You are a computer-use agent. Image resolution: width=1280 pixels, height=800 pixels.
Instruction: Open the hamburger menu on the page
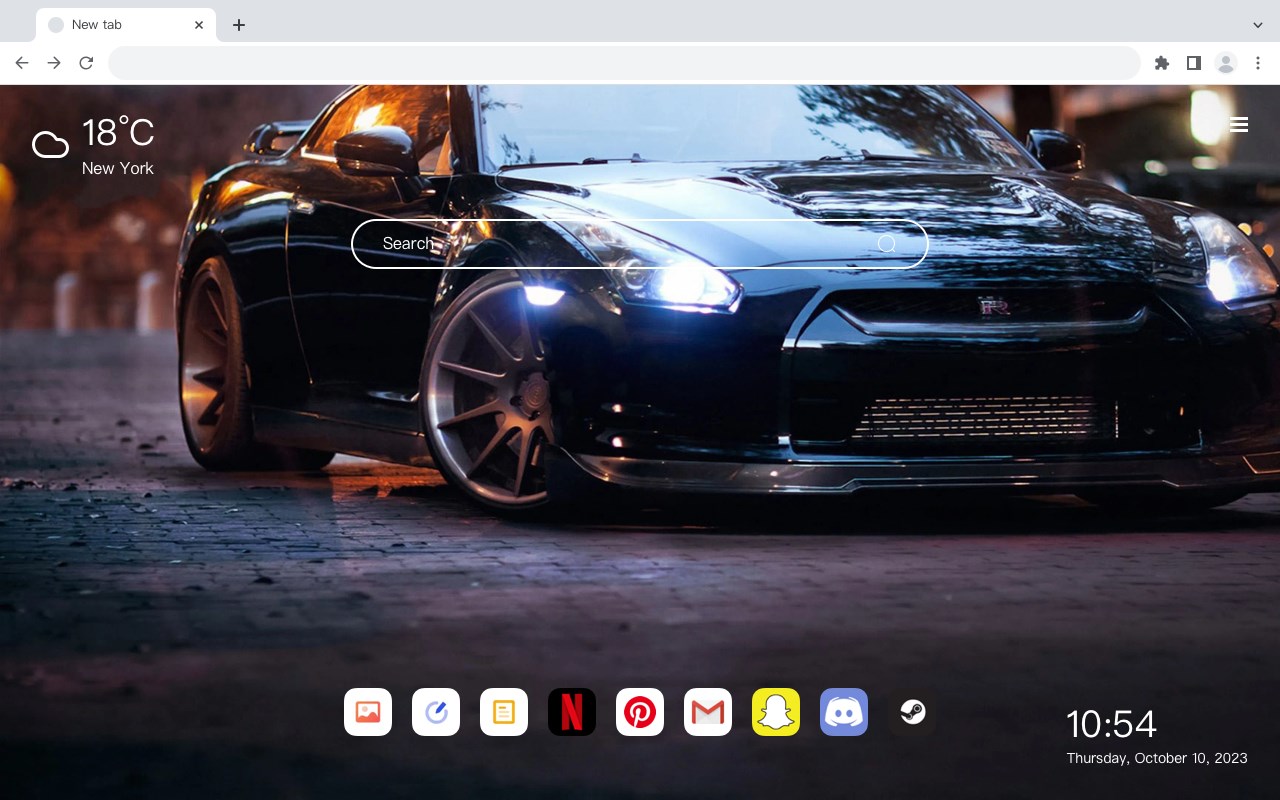[x=1239, y=125]
